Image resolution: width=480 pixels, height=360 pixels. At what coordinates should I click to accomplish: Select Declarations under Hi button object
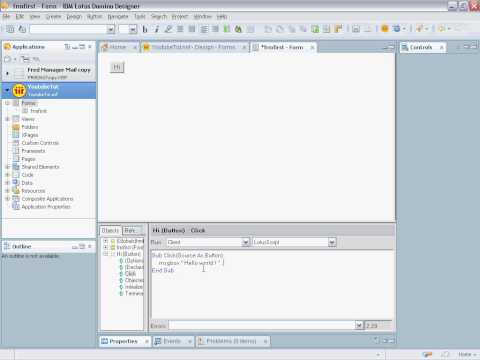pyautogui.click(x=134, y=267)
